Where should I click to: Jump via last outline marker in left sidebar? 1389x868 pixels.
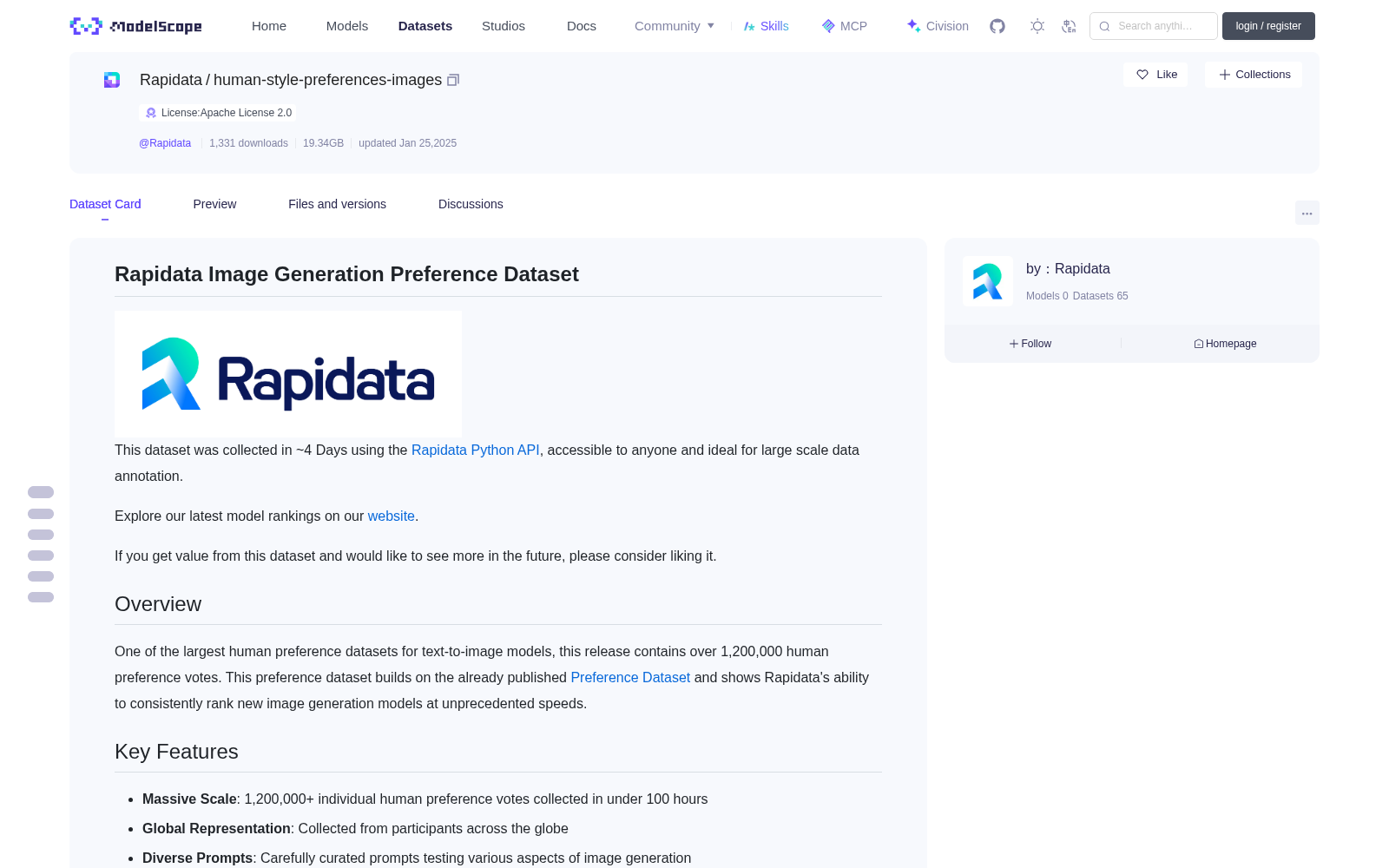41,597
